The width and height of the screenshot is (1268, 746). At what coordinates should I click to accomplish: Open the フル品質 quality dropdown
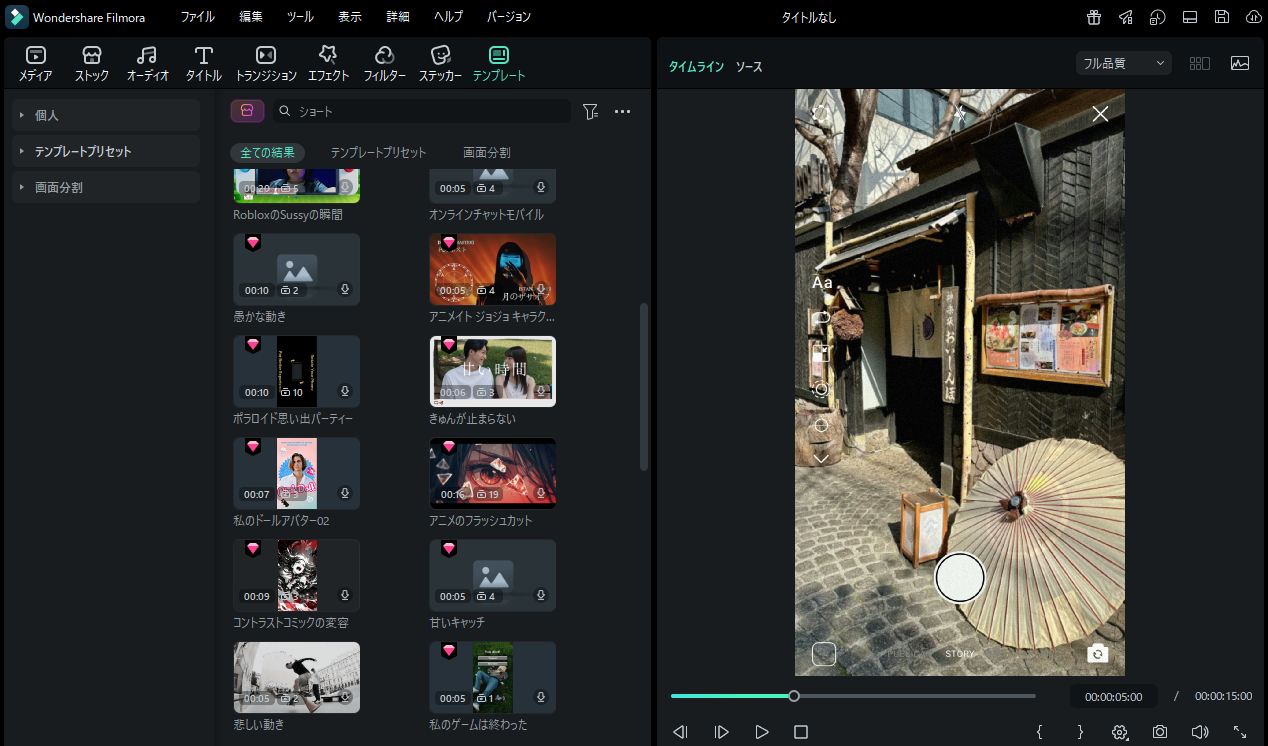tap(1124, 63)
